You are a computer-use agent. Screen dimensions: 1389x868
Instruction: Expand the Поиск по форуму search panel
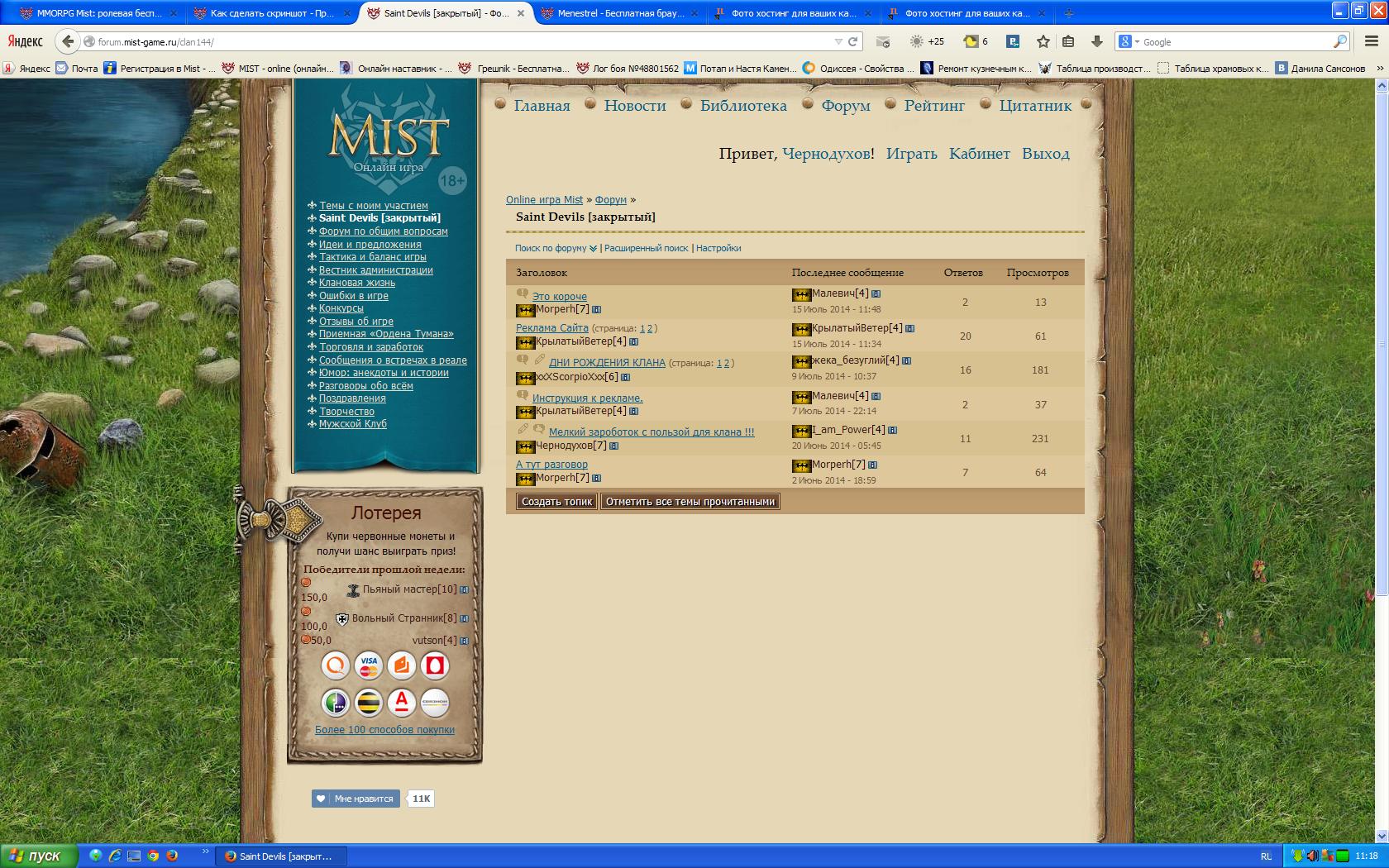pyautogui.click(x=556, y=248)
